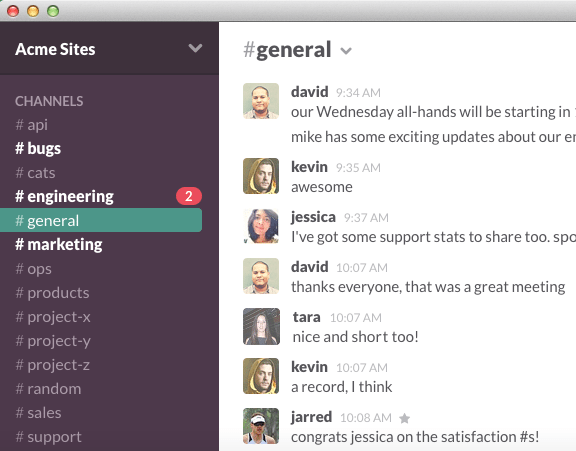Expand the #general channel dropdown arrow
The width and height of the screenshot is (576, 451).
(x=346, y=51)
